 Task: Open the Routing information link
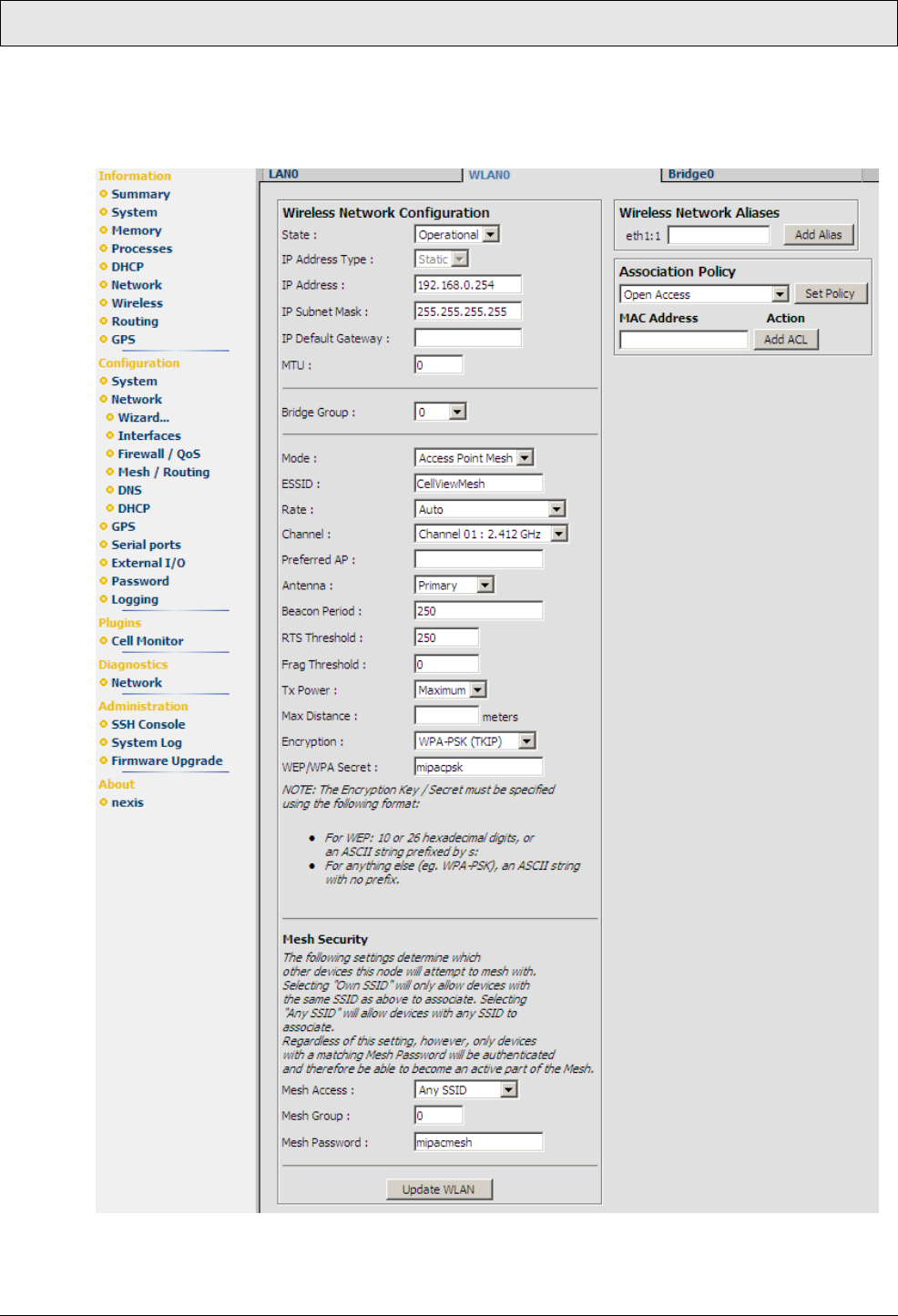coord(135,321)
